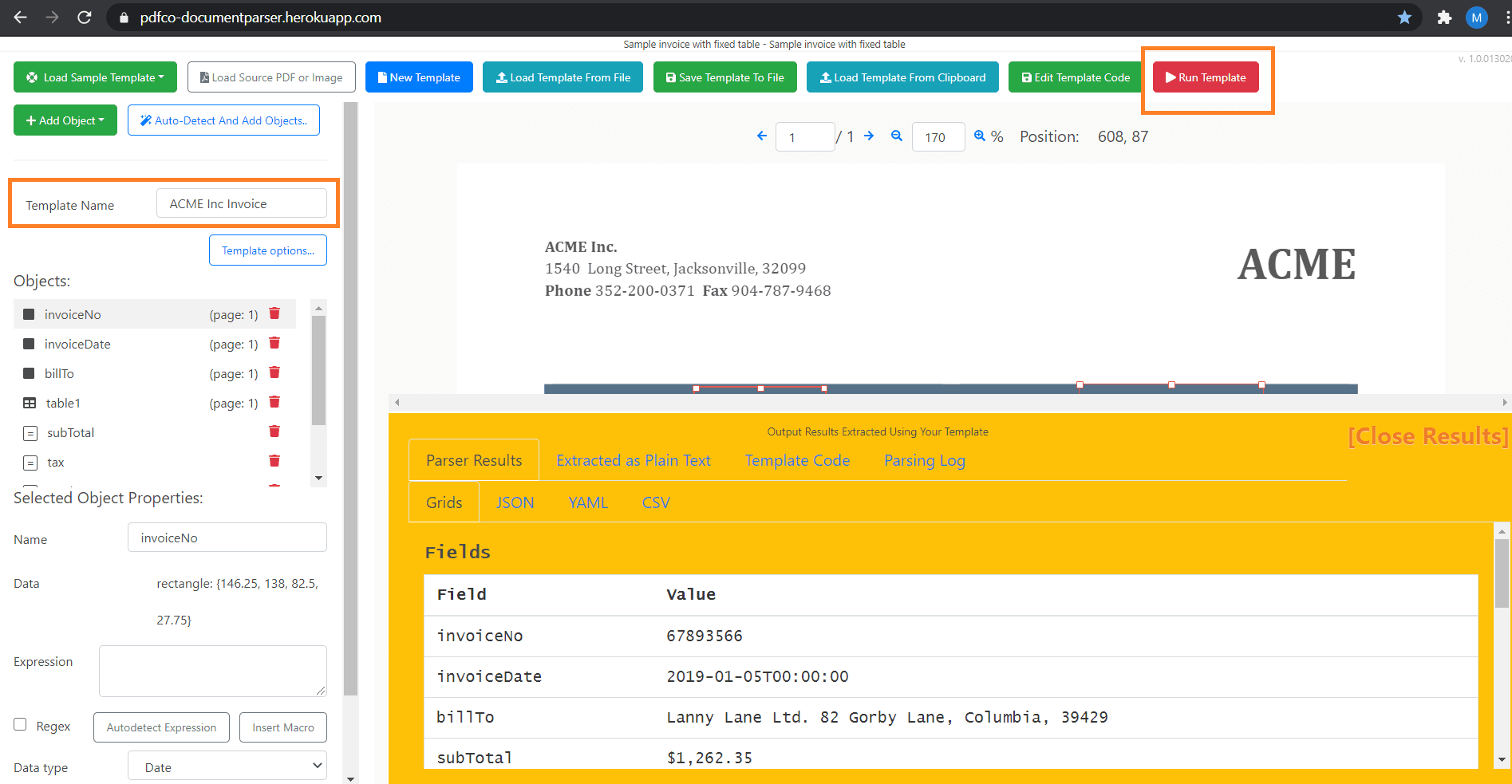
Task: Click the zoom-out magnifier icon
Action: (x=896, y=136)
